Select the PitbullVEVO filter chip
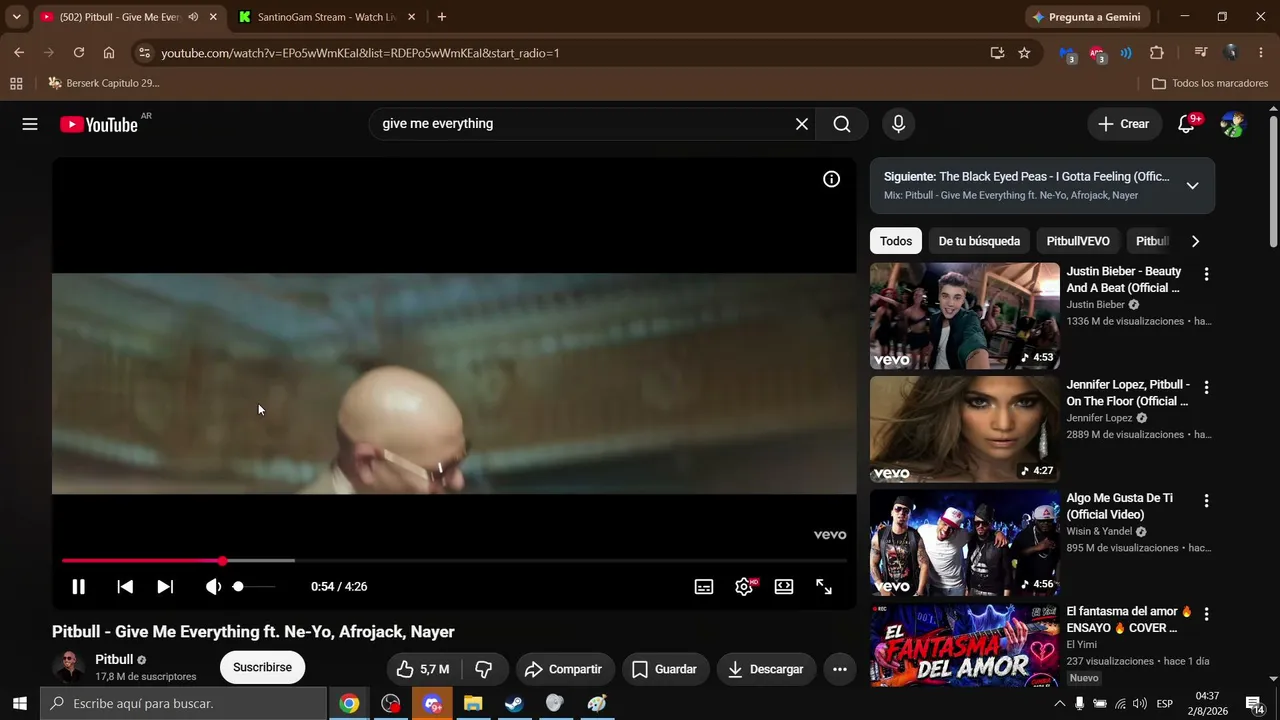 tap(1078, 241)
